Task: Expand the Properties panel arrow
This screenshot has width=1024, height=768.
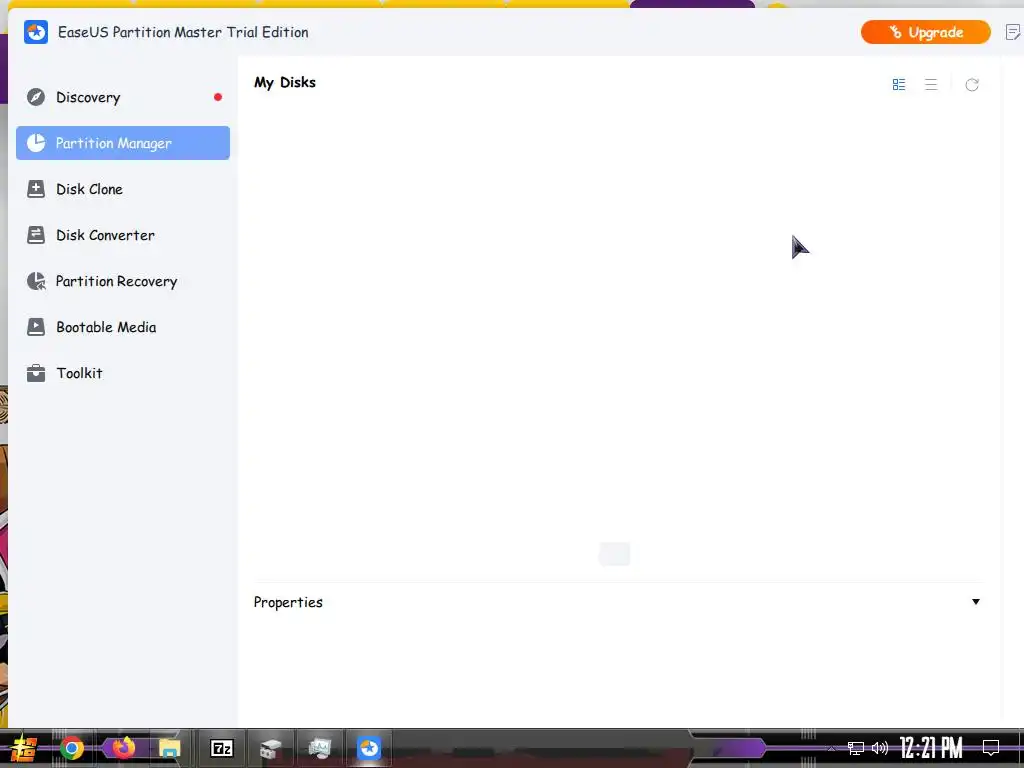Action: [976, 601]
